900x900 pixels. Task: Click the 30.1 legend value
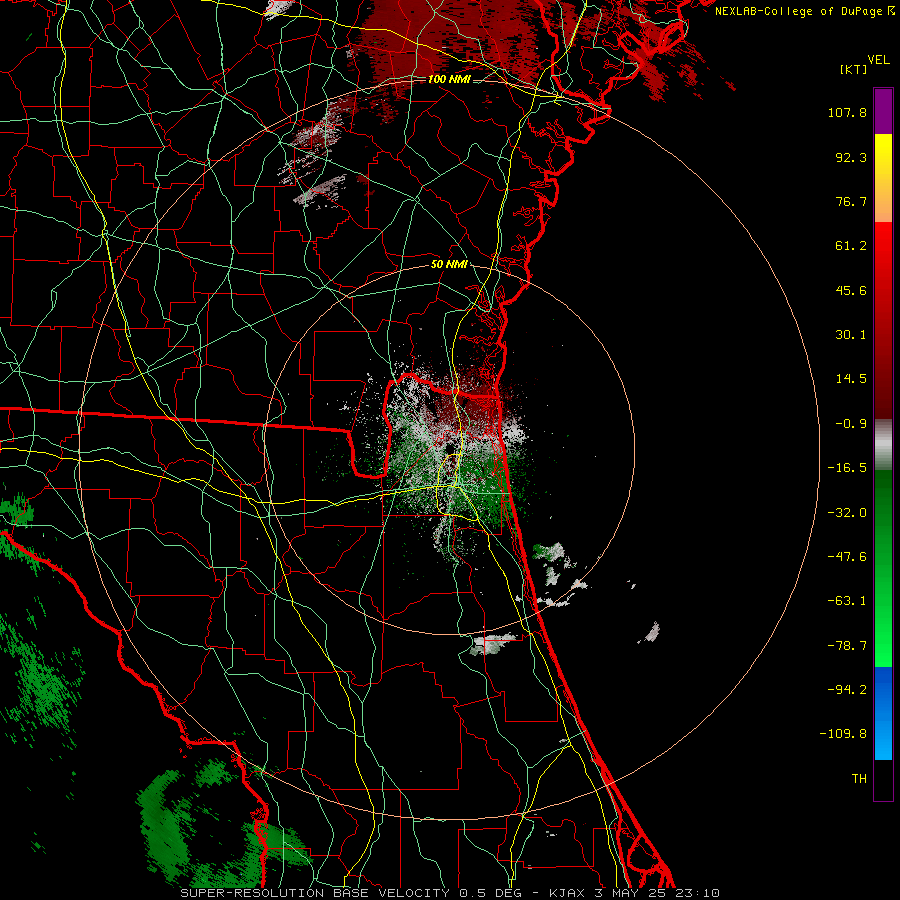point(851,335)
